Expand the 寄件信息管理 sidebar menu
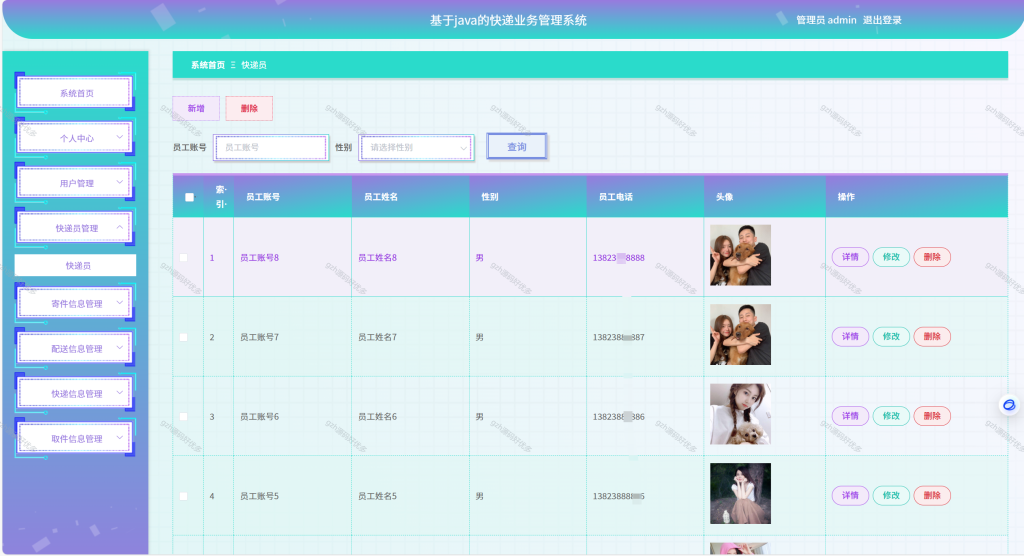The width and height of the screenshot is (1024, 556). click(x=75, y=303)
